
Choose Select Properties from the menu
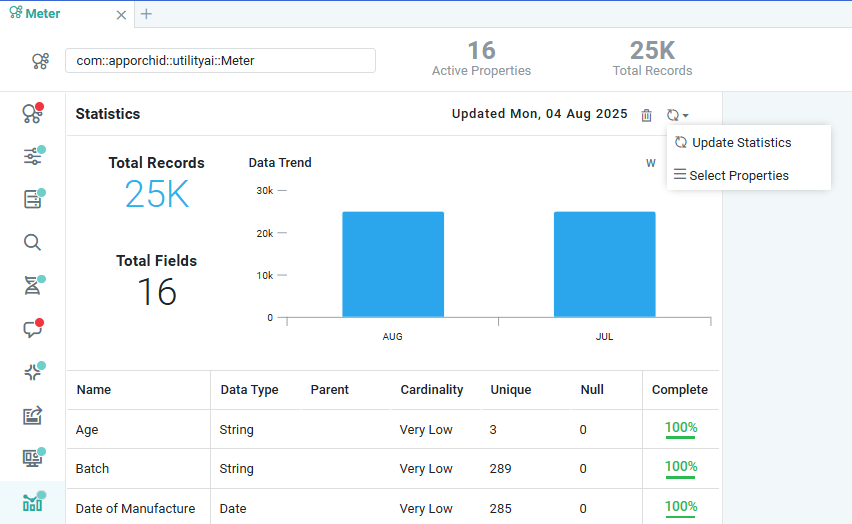[x=738, y=176]
